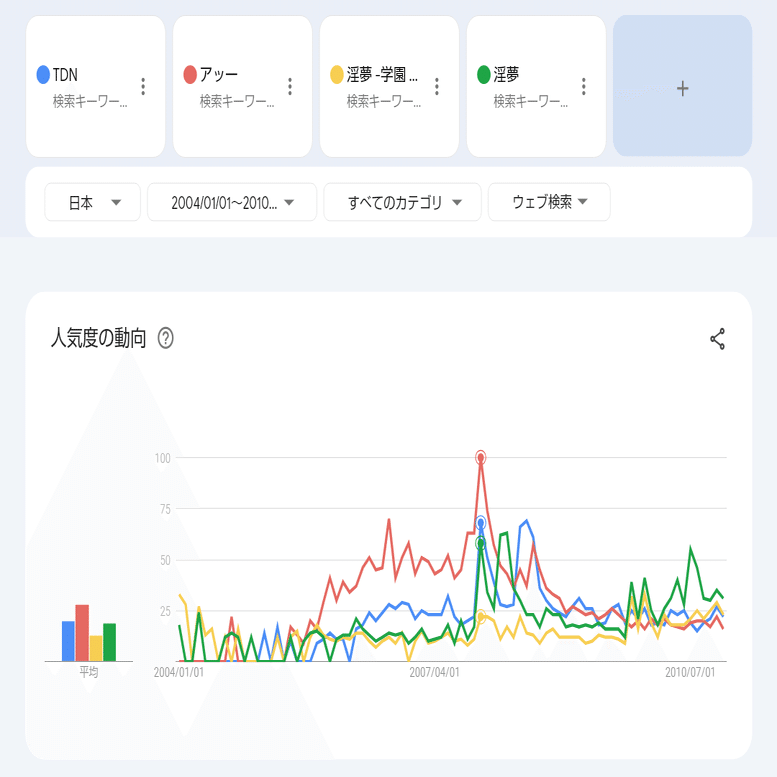Open options menu for green 淫夢 term

(584, 87)
